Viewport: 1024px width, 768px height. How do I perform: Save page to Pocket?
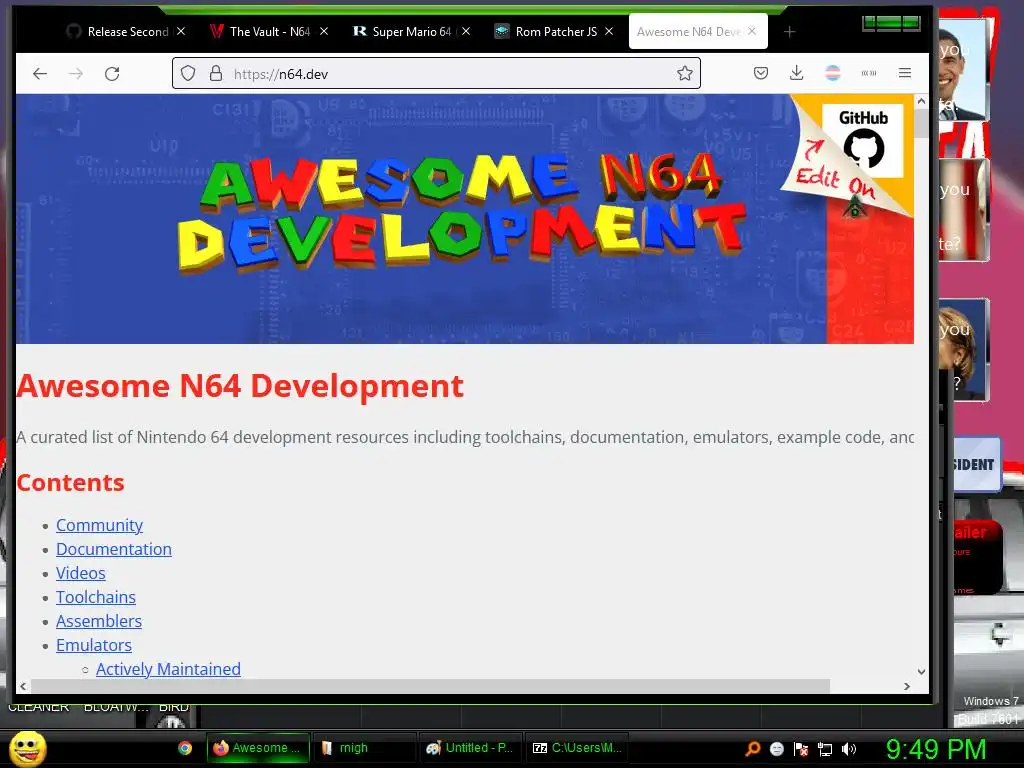tap(761, 73)
